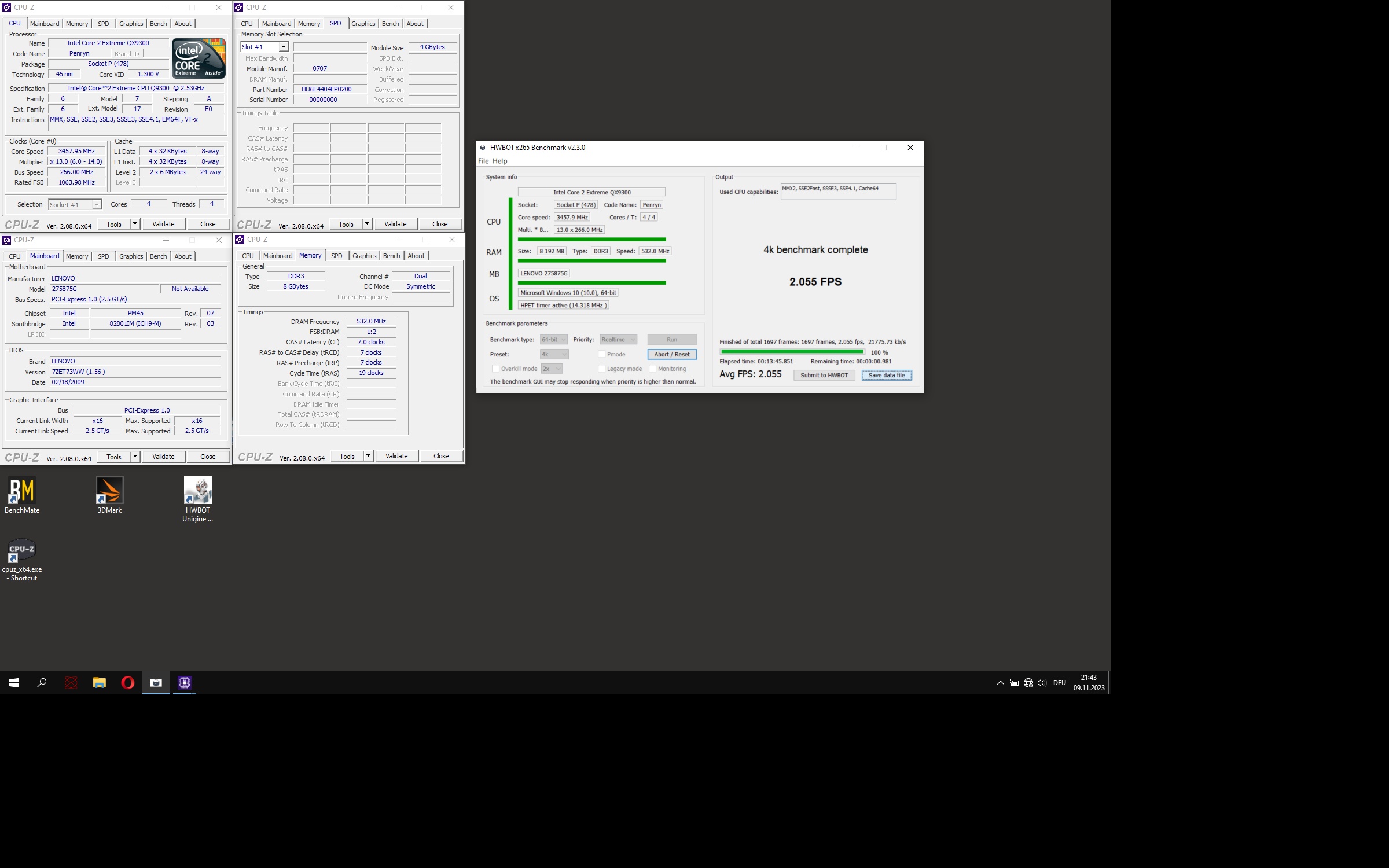Click the 2.055 FPS result text
Screen dimensions: 1389x868
click(815, 282)
